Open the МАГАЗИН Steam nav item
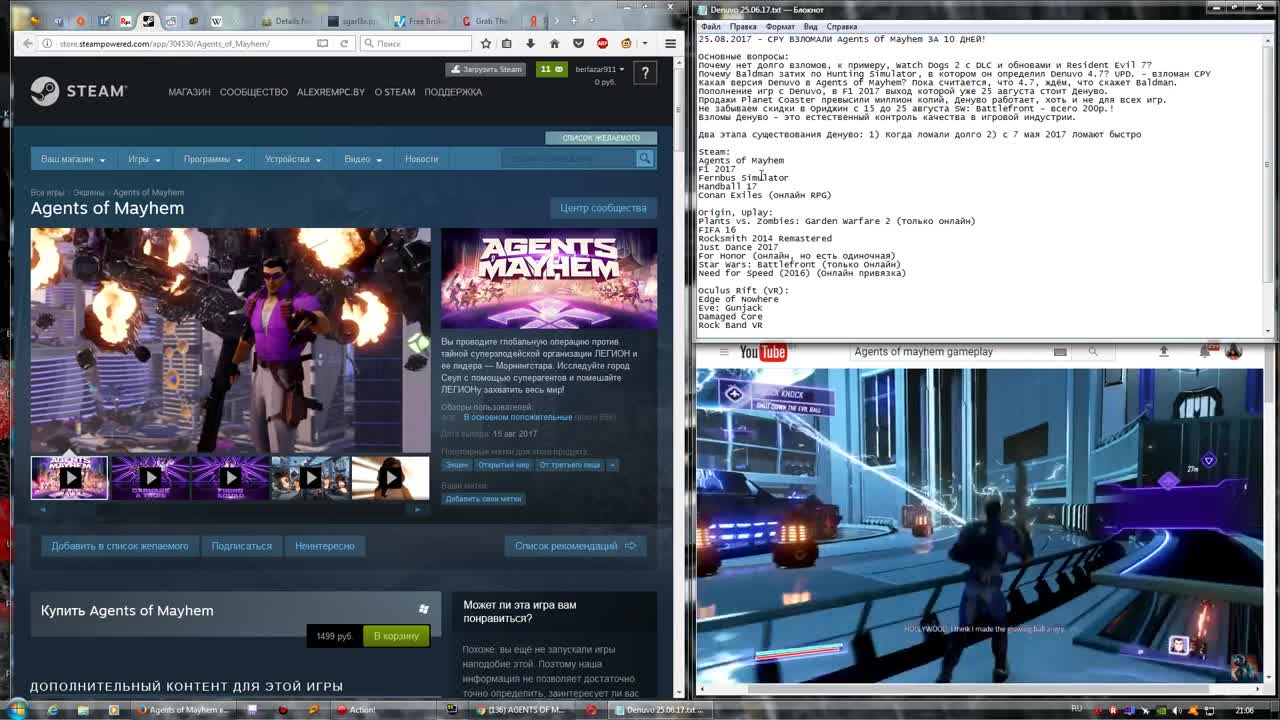This screenshot has width=1280, height=720. [x=189, y=92]
